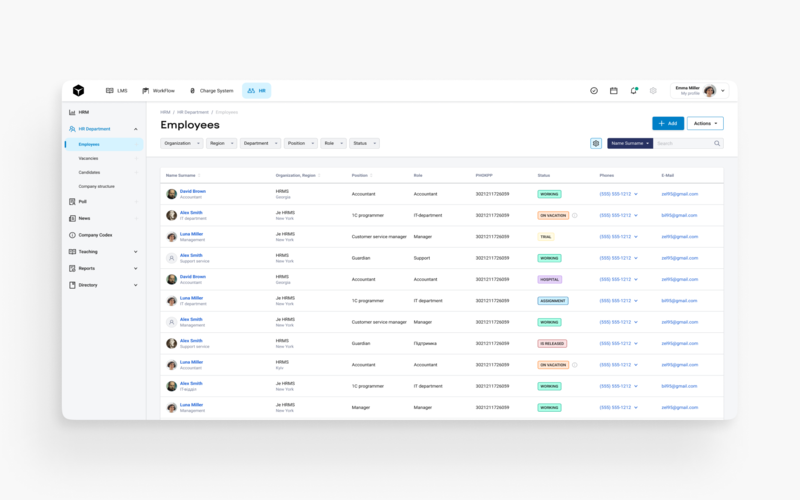Screen dimensions: 800x500
Task: Open the Position filter dropdown
Action: point(301,143)
